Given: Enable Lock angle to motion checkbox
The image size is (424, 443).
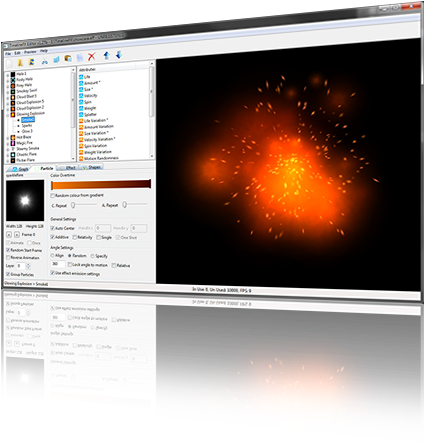Looking at the screenshot, I should [70, 265].
